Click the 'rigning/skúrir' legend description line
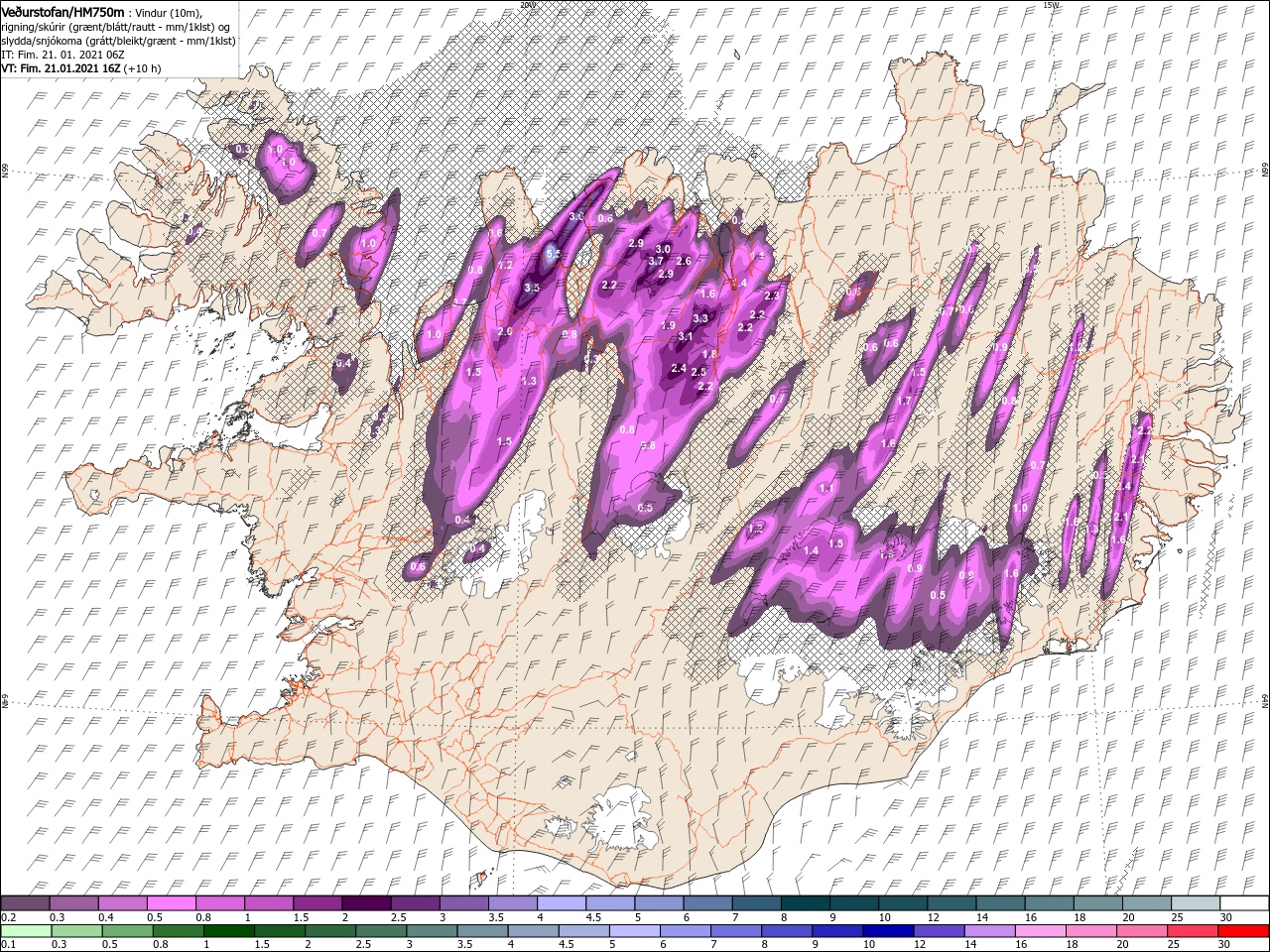Image resolution: width=1270 pixels, height=952 pixels. tap(117, 27)
